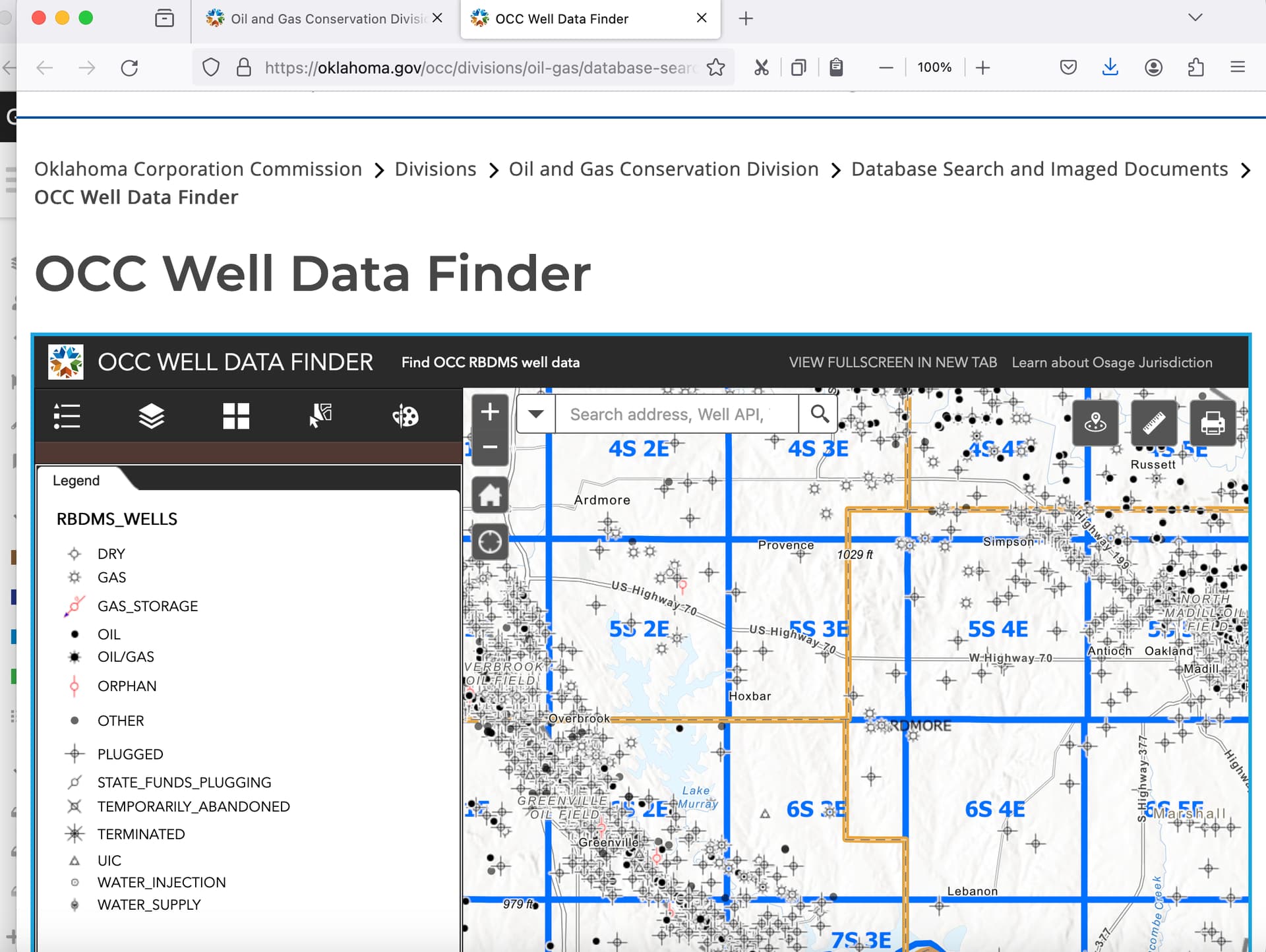The width and height of the screenshot is (1266, 952).
Task: View site security lock information
Action: [244, 67]
